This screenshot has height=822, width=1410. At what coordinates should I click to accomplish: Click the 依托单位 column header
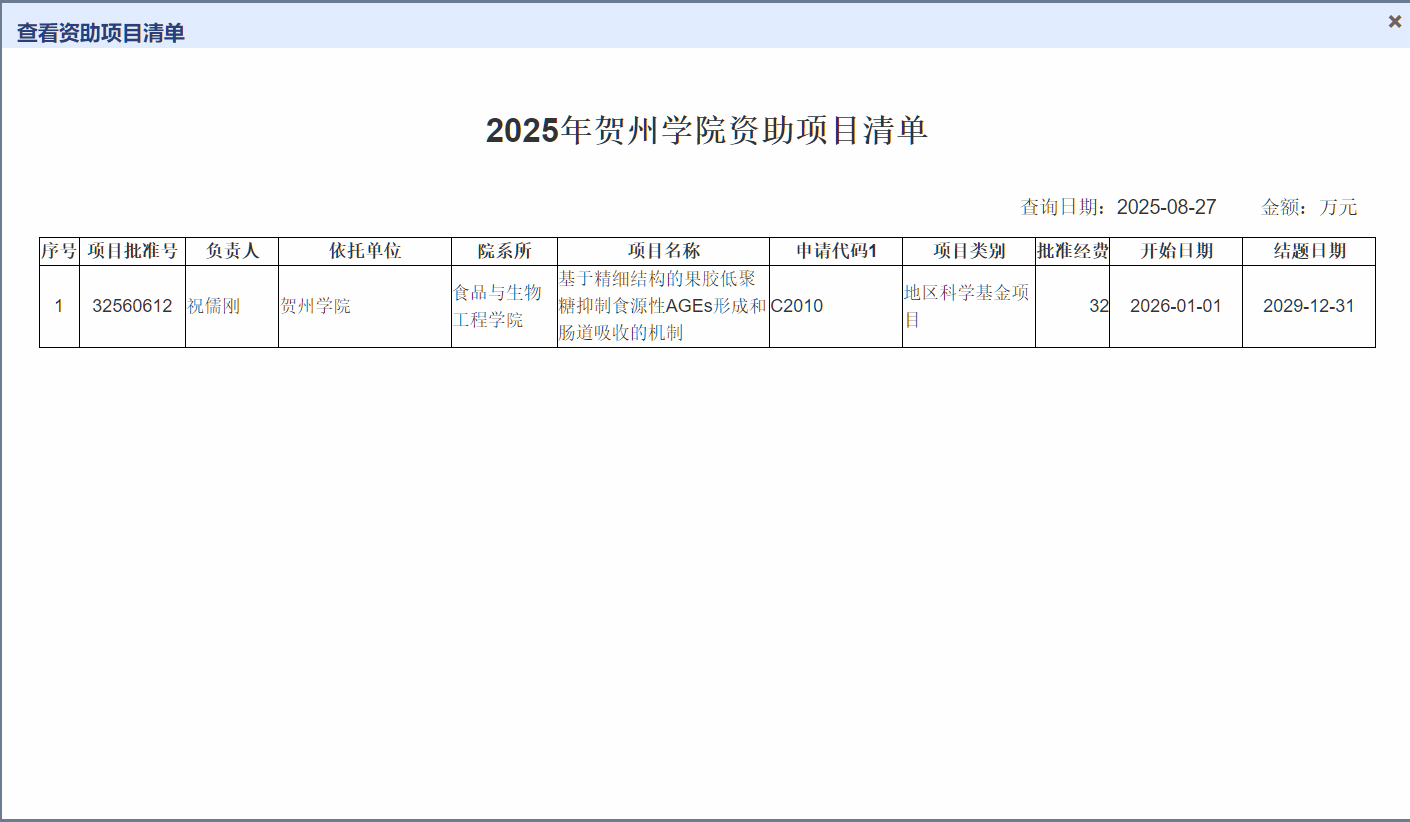[x=365, y=251]
